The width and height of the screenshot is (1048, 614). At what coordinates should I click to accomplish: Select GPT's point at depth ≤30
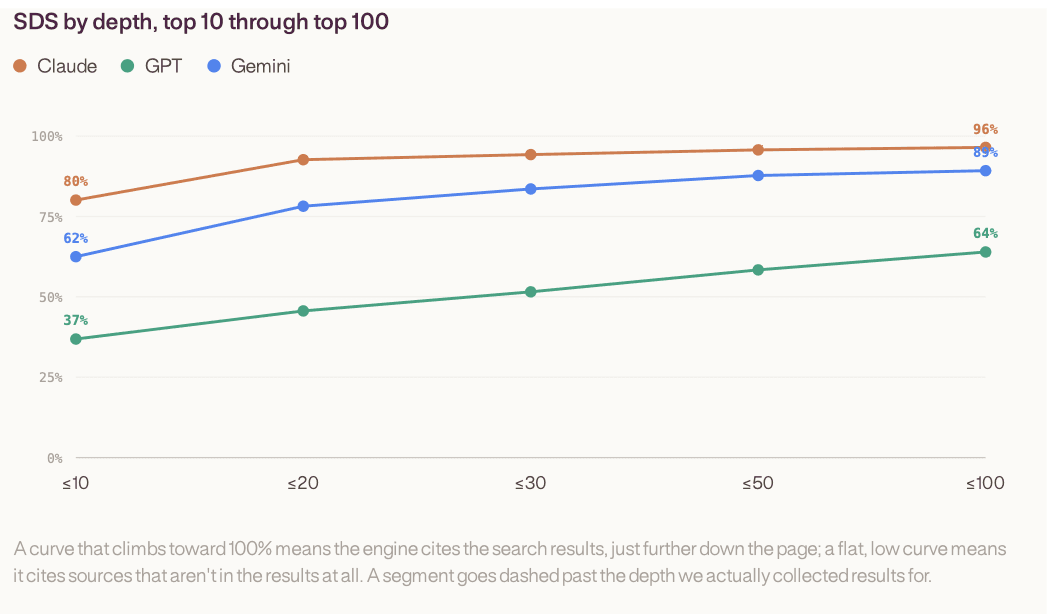[x=531, y=292]
